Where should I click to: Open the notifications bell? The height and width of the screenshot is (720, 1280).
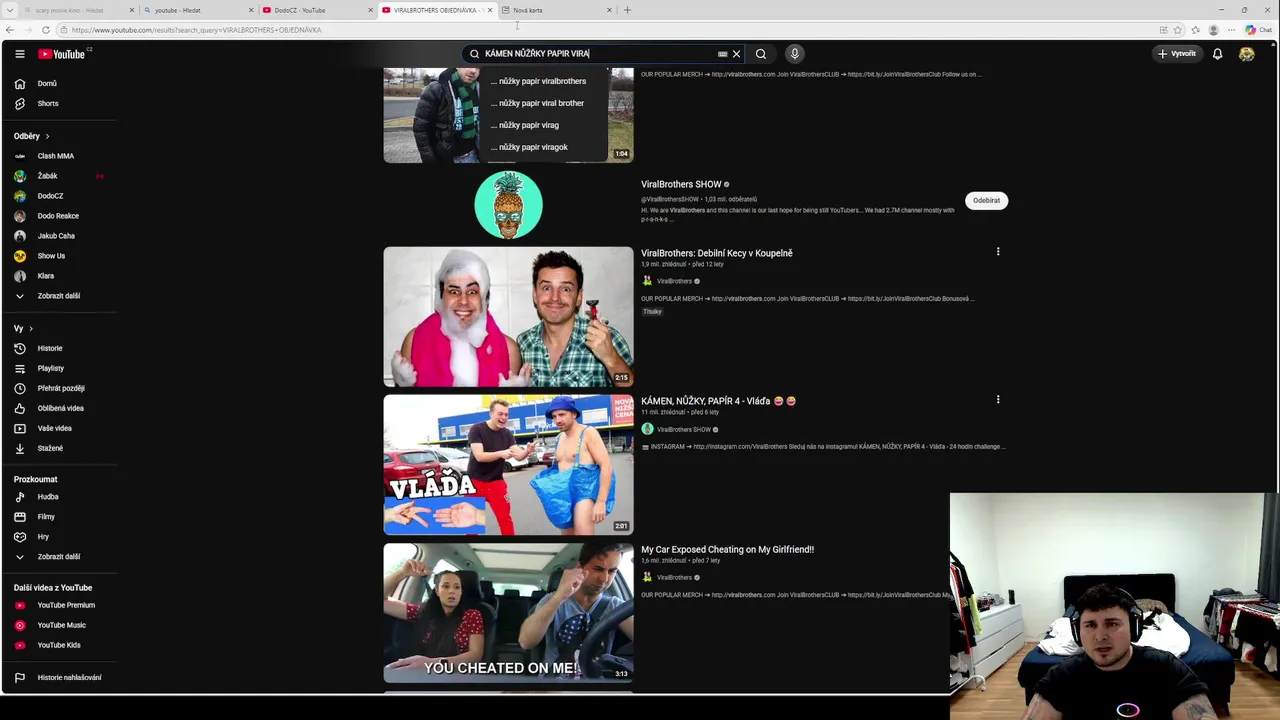pos(1217,54)
